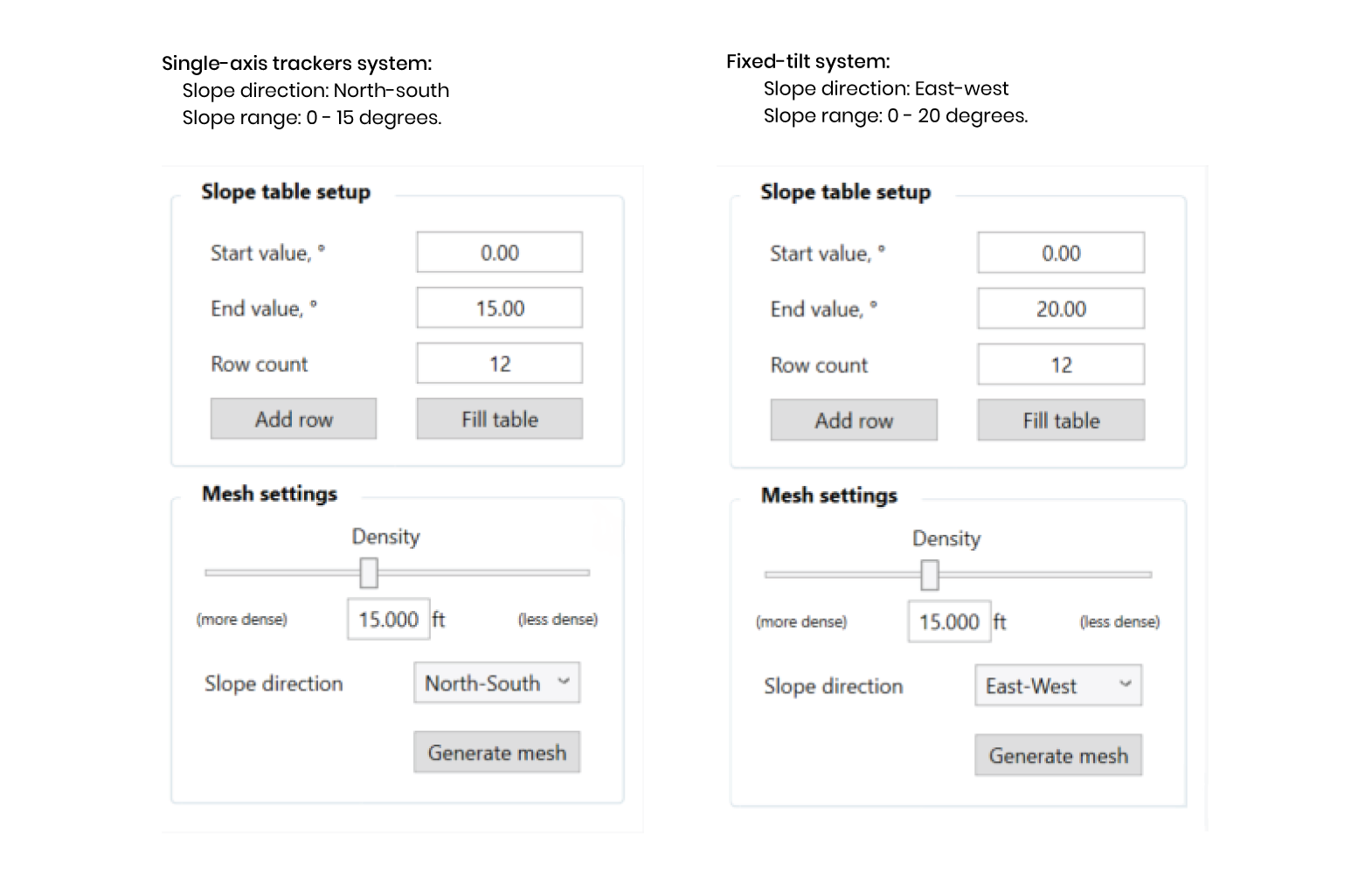
Task: Click Add row button in fixed-tilt panel
Action: click(x=854, y=420)
